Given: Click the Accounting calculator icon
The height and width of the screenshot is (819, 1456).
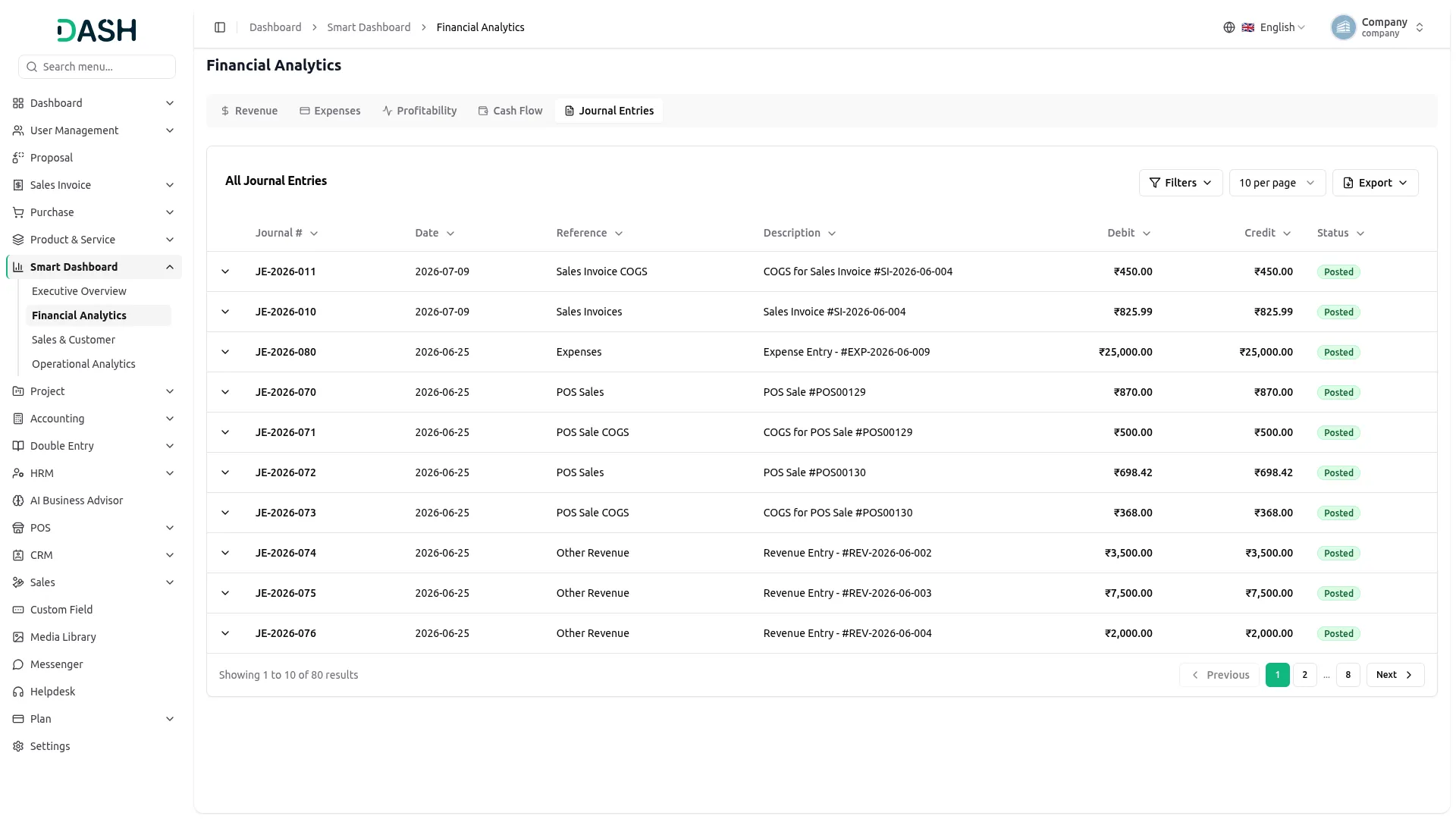Looking at the screenshot, I should [x=18, y=419].
